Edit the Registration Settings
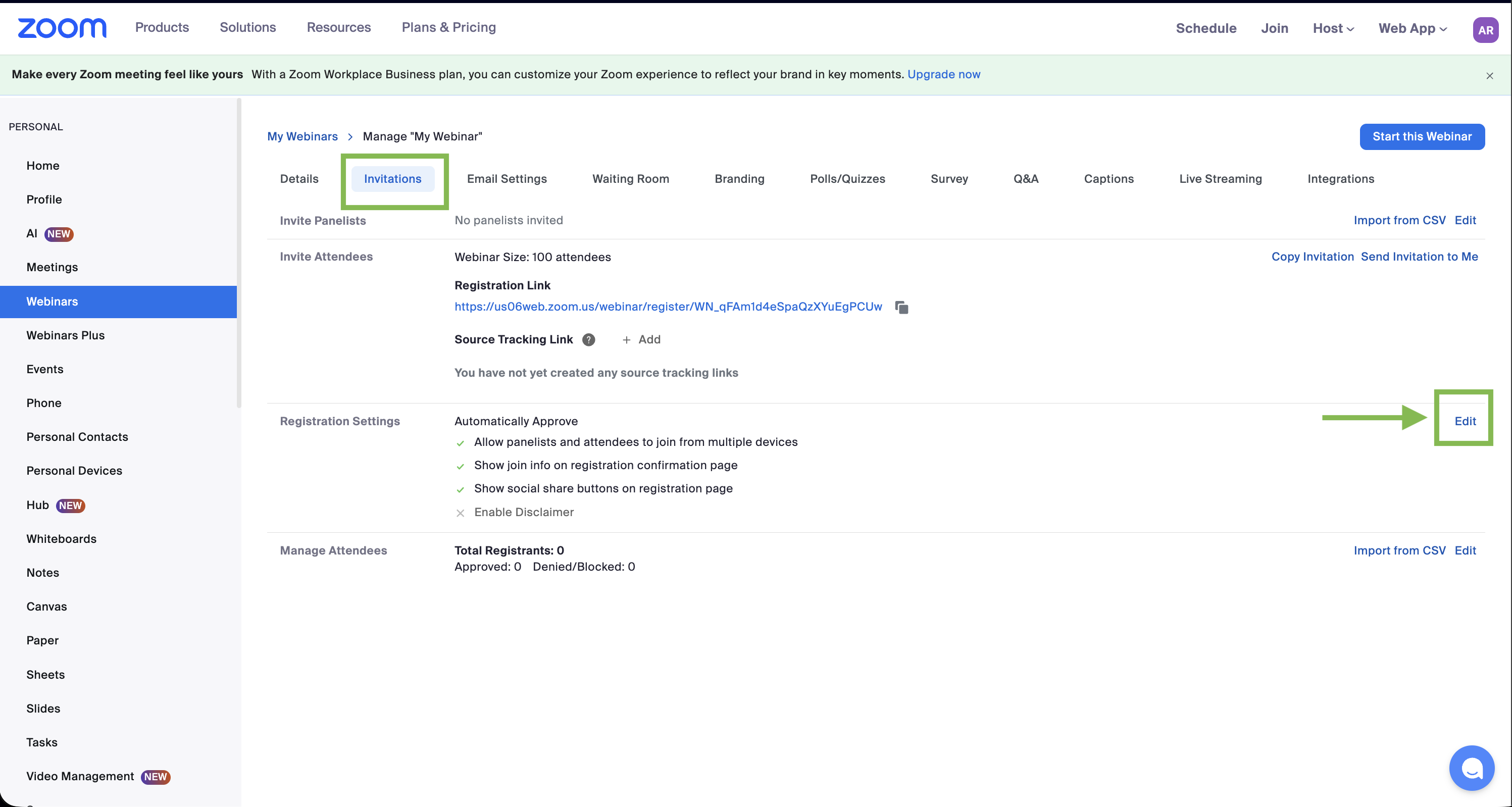Screen dimensions: 1512x807 pyautogui.click(x=1465, y=421)
